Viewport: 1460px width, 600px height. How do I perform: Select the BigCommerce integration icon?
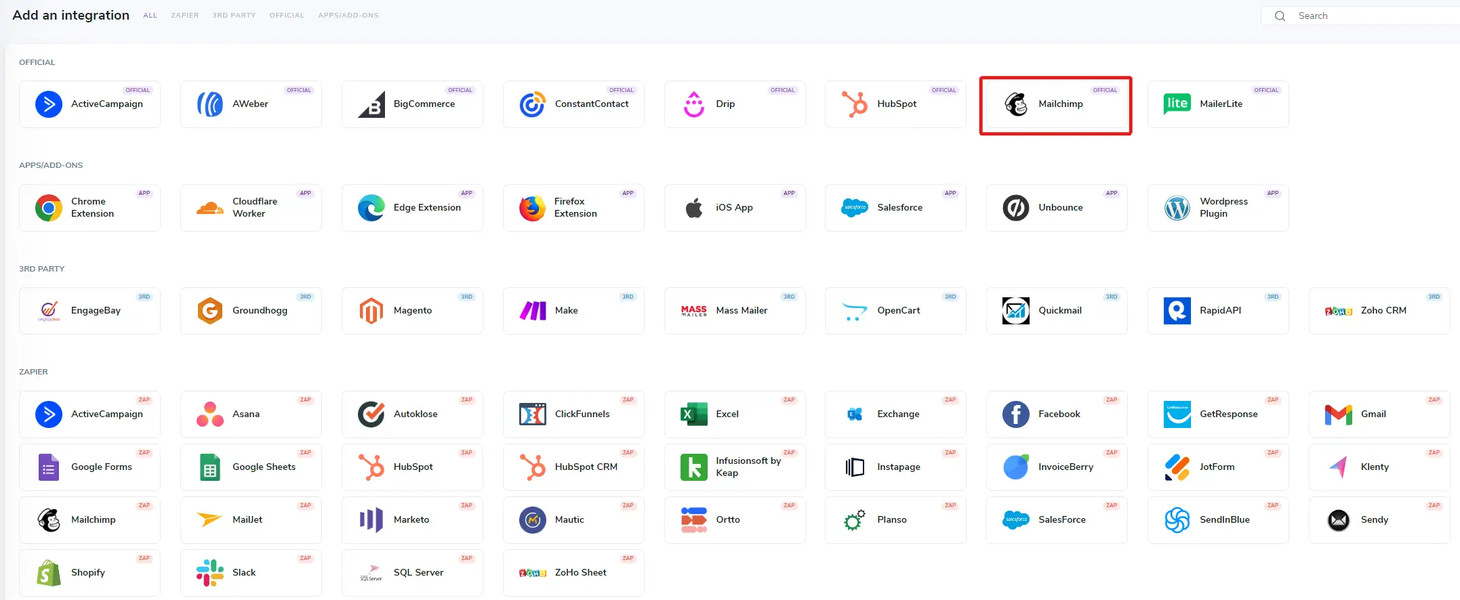[370, 103]
